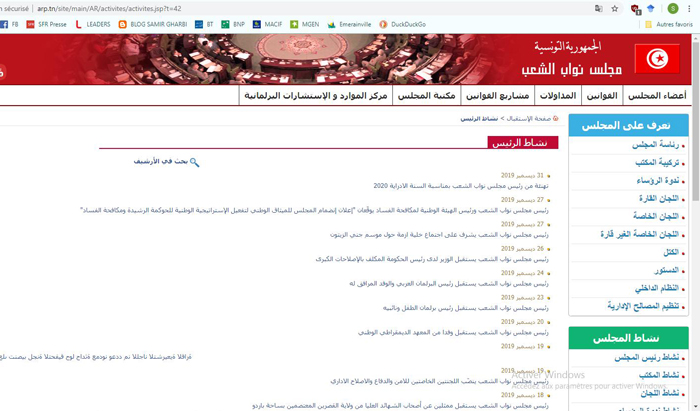This screenshot has width=700, height=411.
Task: Open the نشاط رئيس المجلس sidebar link
Action: [646, 357]
